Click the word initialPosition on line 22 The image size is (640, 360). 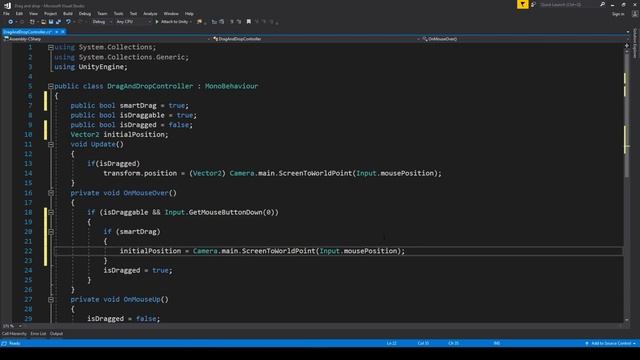click(x=150, y=251)
